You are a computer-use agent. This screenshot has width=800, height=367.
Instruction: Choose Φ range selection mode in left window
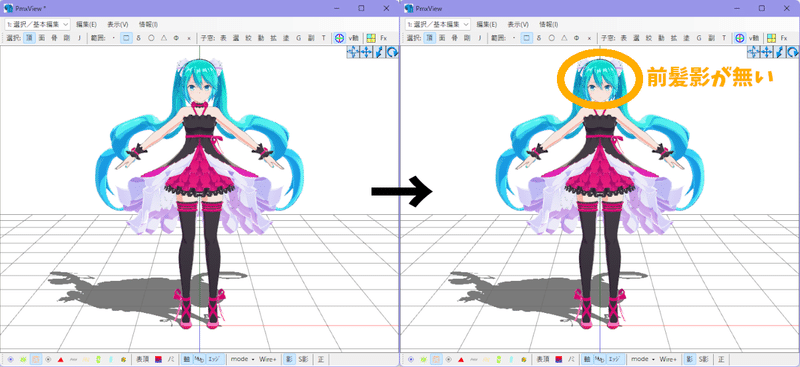176,38
